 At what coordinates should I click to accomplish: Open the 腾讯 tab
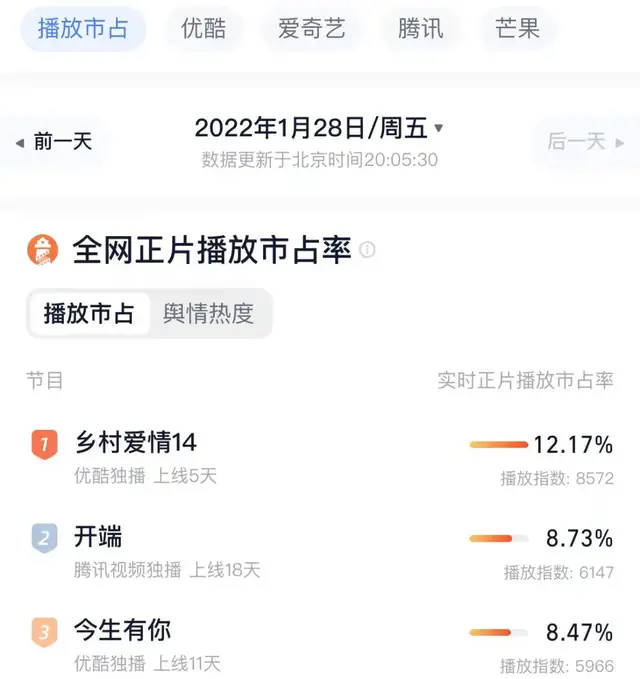[420, 29]
